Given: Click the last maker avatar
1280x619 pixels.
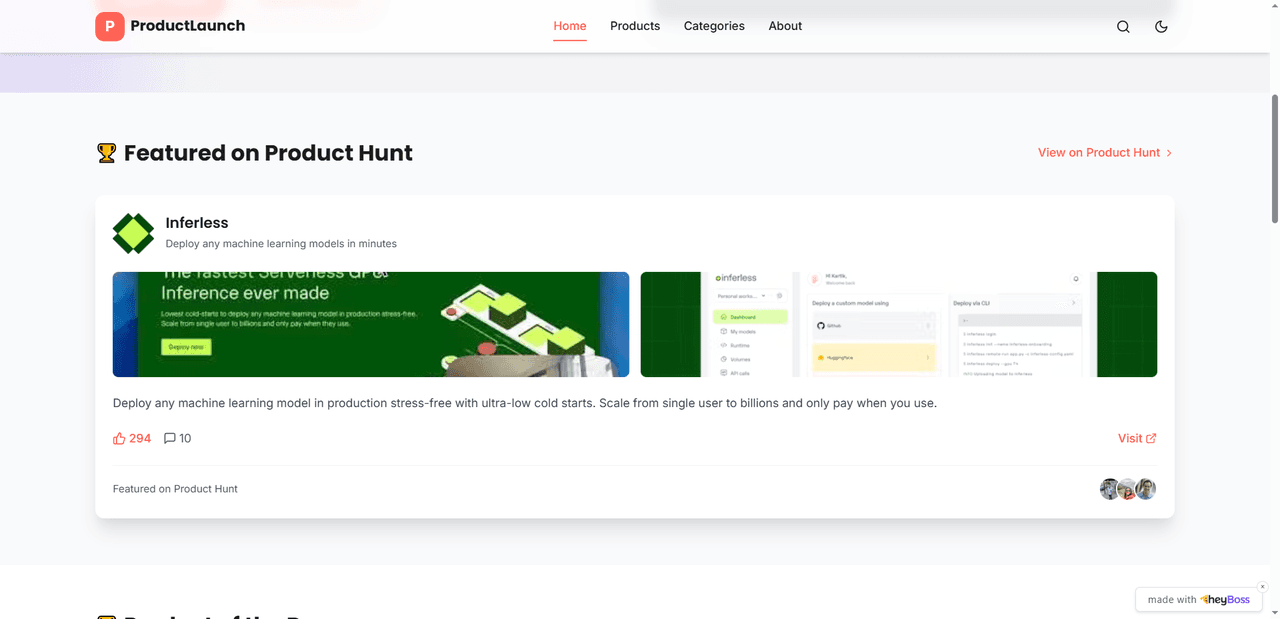Looking at the screenshot, I should click(x=1146, y=489).
